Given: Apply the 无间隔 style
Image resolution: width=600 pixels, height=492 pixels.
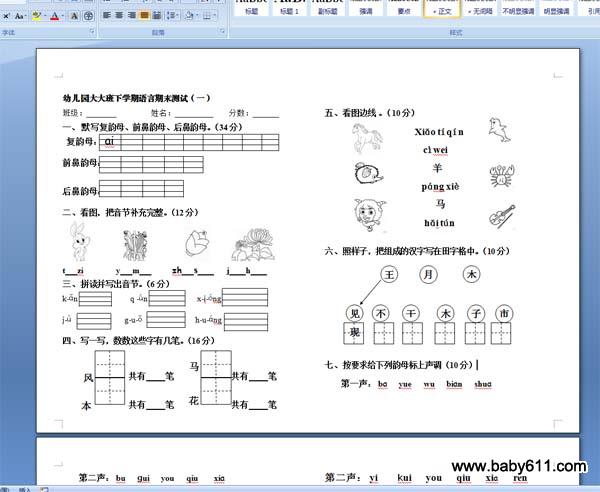Looking at the screenshot, I should click(480, 8).
